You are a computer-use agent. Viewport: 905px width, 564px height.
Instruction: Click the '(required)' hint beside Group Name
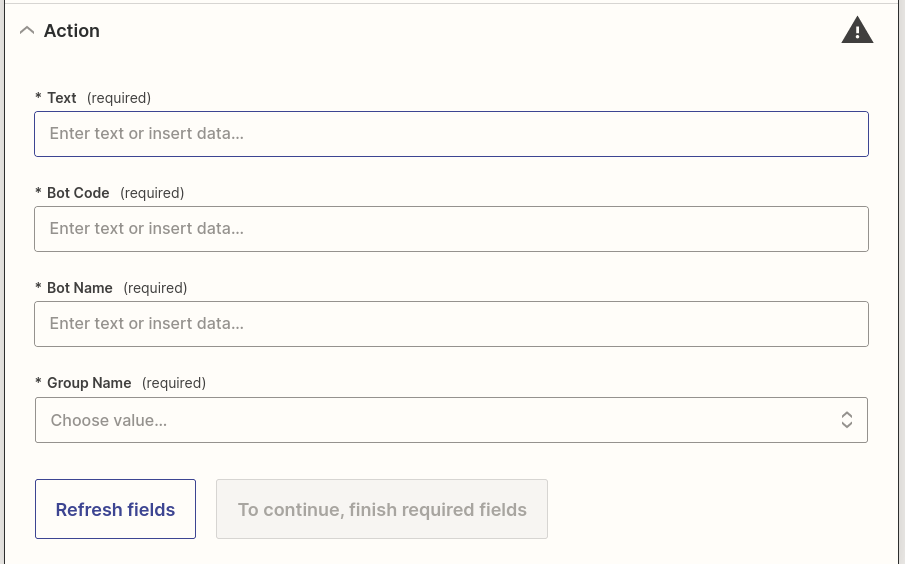click(x=174, y=383)
